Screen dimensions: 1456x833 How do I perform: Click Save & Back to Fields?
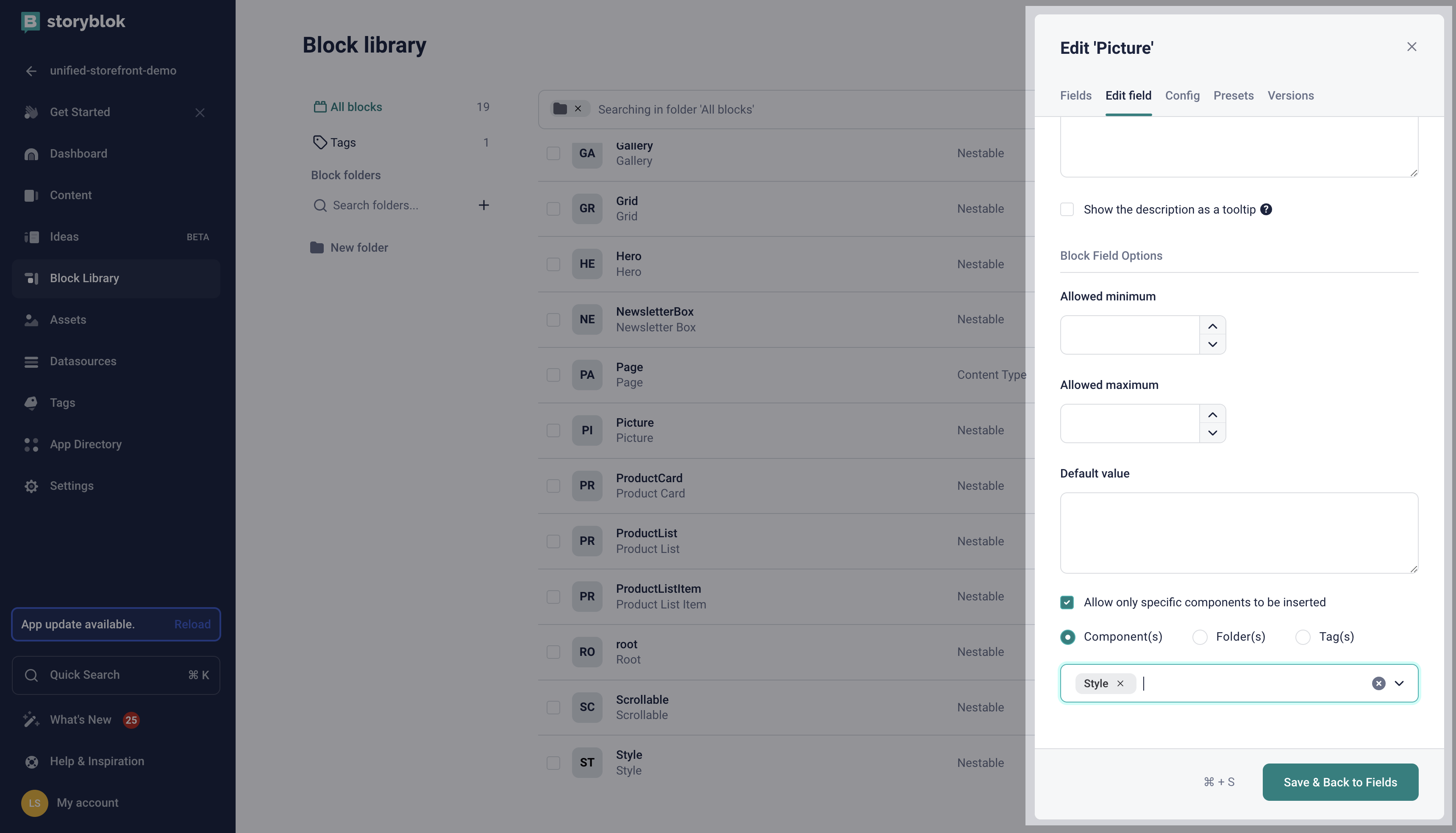(1340, 782)
